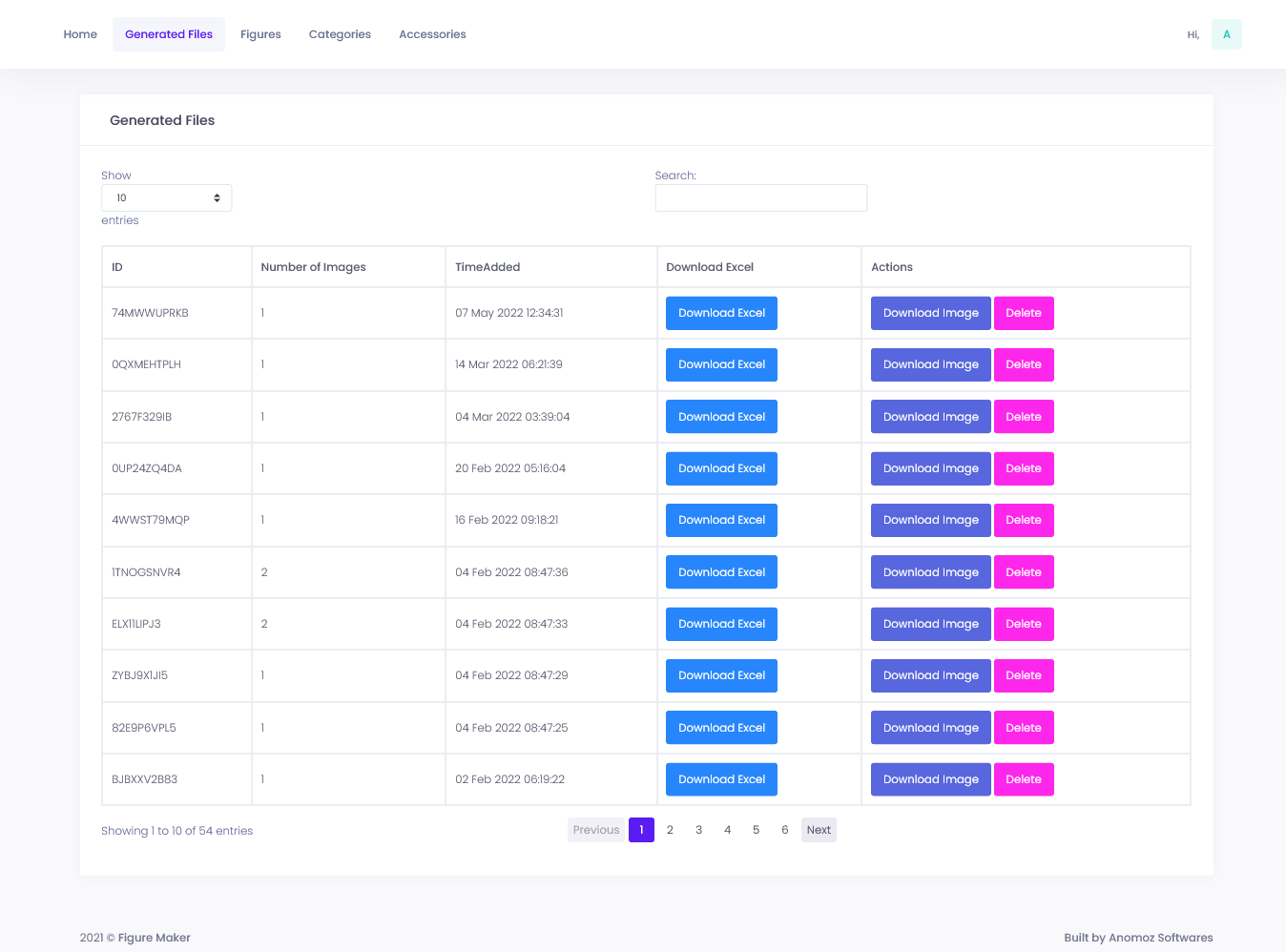Open the user avatar 'A' menu
Viewport: 1286px width, 952px height.
click(1226, 34)
